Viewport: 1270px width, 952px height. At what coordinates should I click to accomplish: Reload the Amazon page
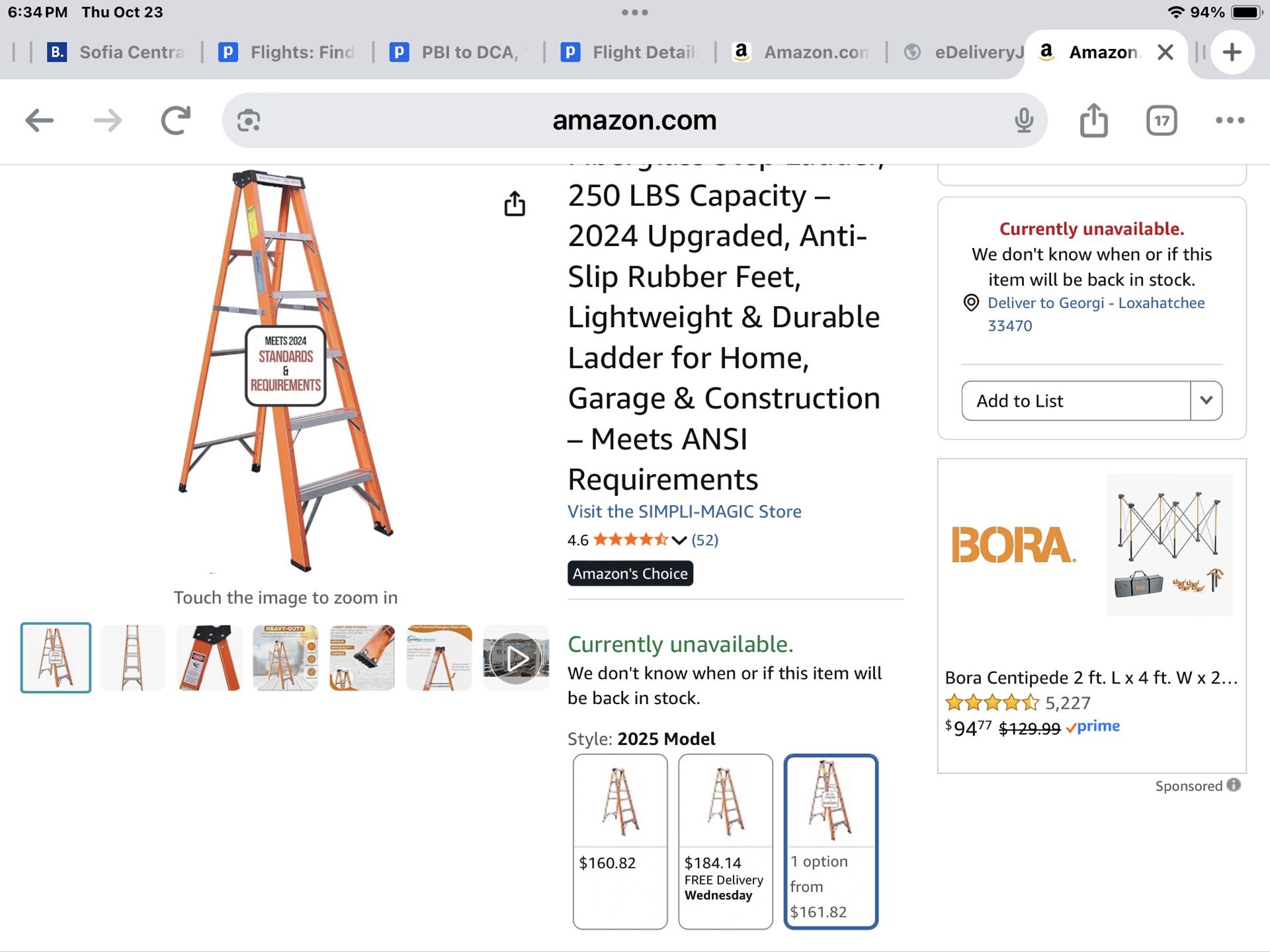(x=175, y=120)
